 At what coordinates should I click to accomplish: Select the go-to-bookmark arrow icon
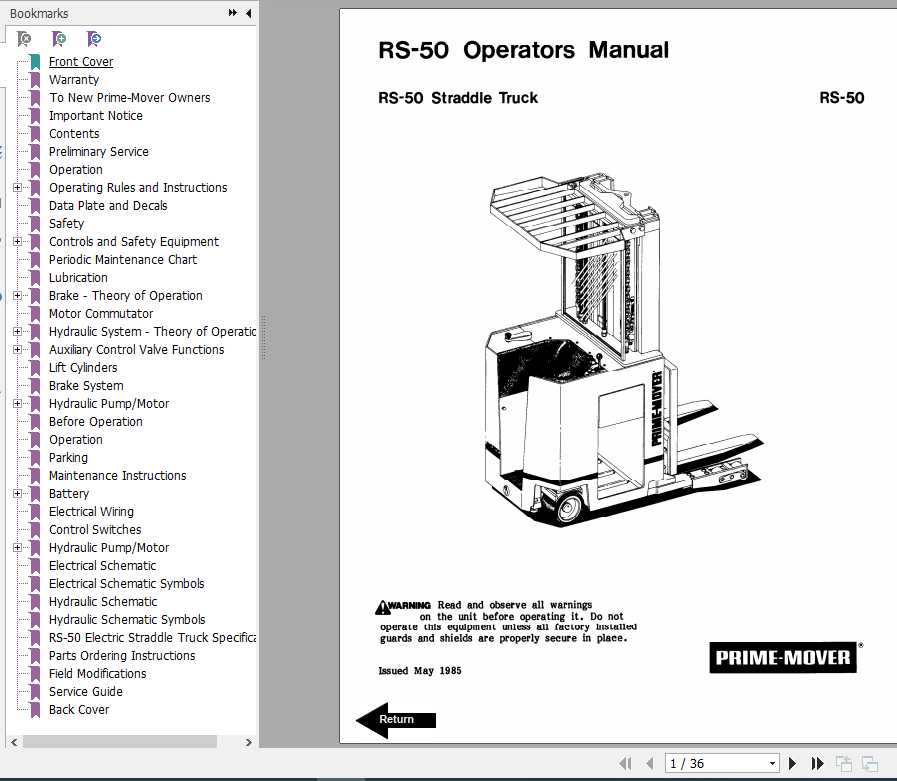(94, 38)
